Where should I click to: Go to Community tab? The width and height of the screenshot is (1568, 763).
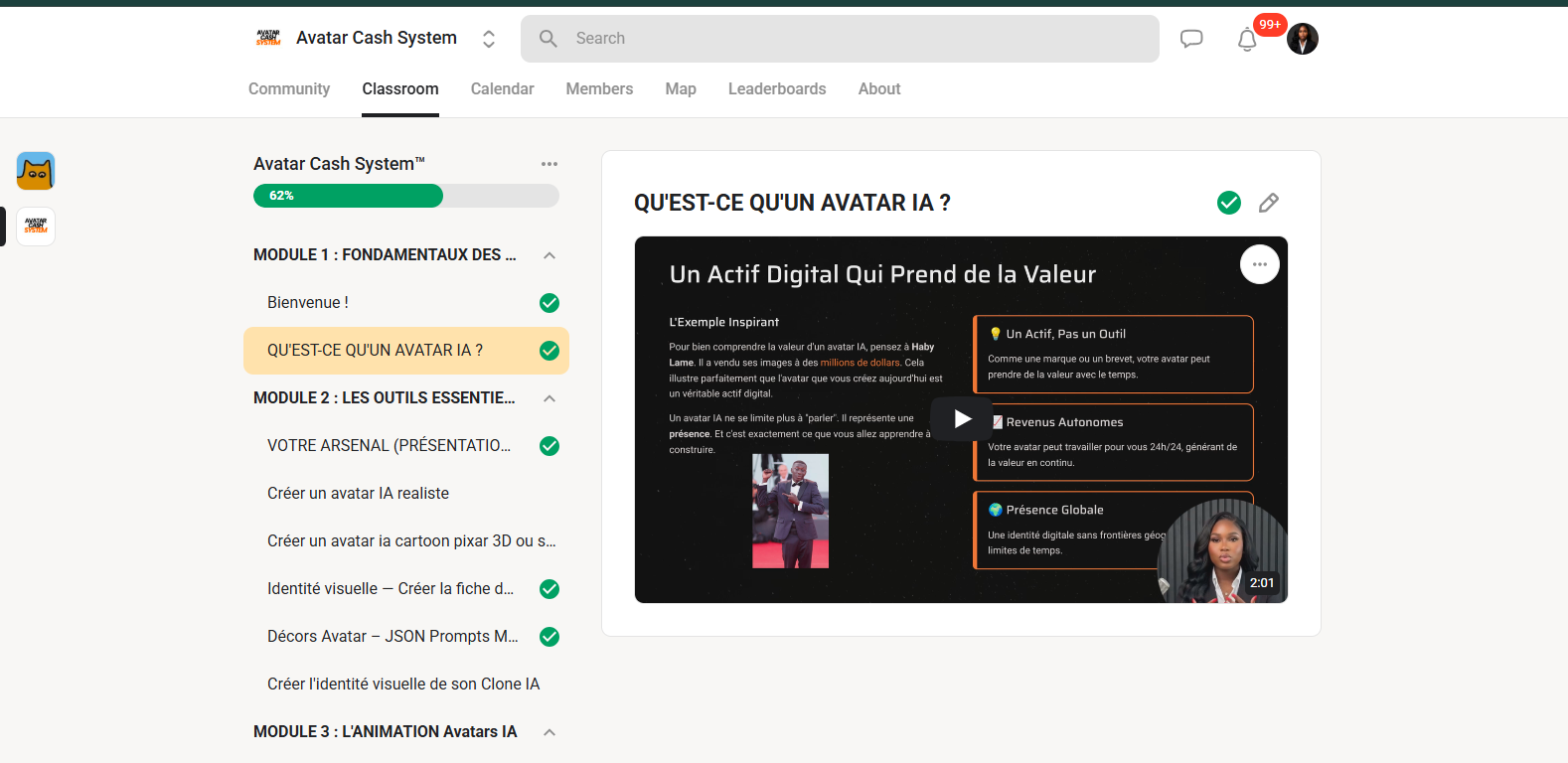[x=289, y=88]
